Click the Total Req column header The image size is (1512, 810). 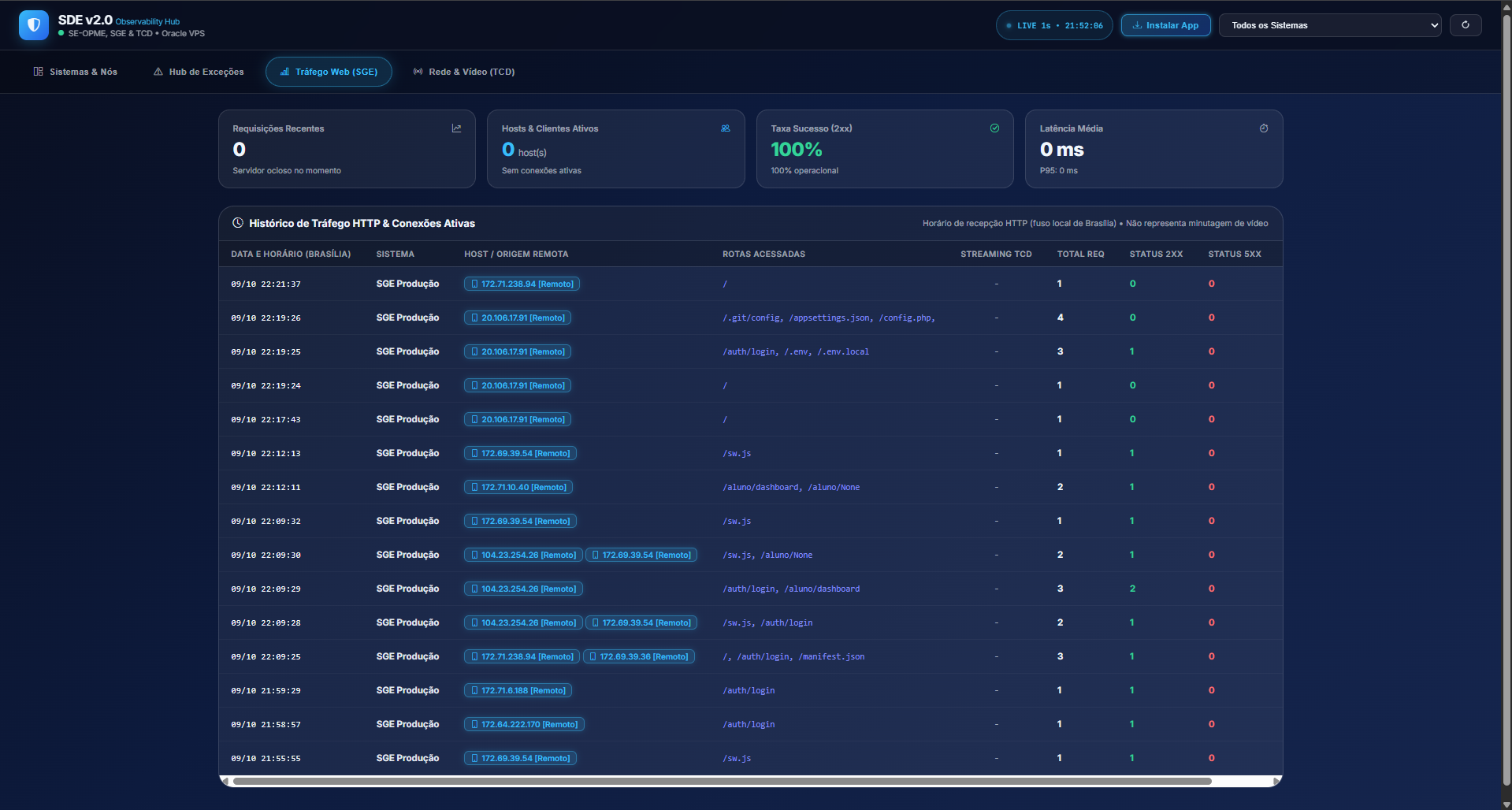point(1080,254)
